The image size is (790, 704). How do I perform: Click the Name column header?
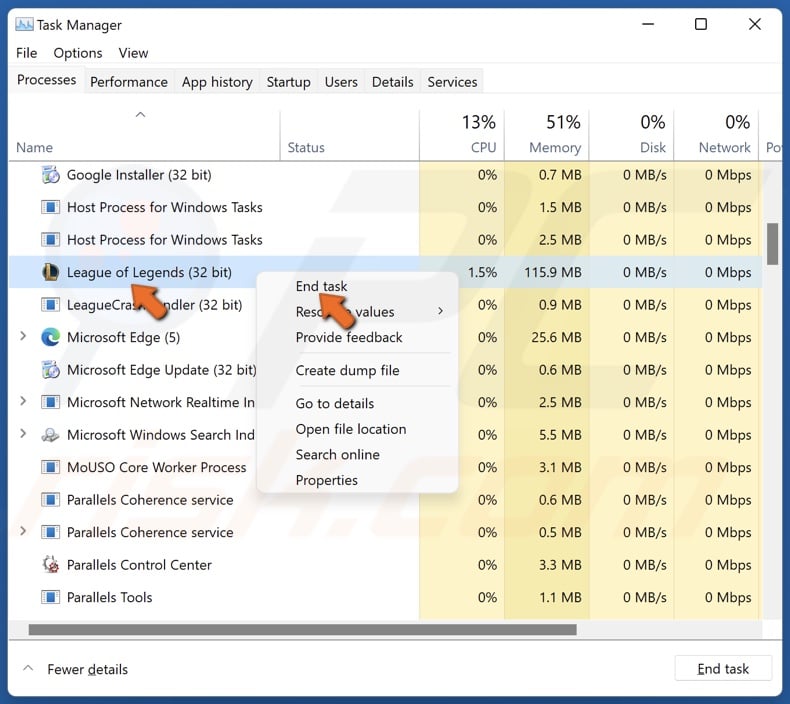[x=144, y=135]
